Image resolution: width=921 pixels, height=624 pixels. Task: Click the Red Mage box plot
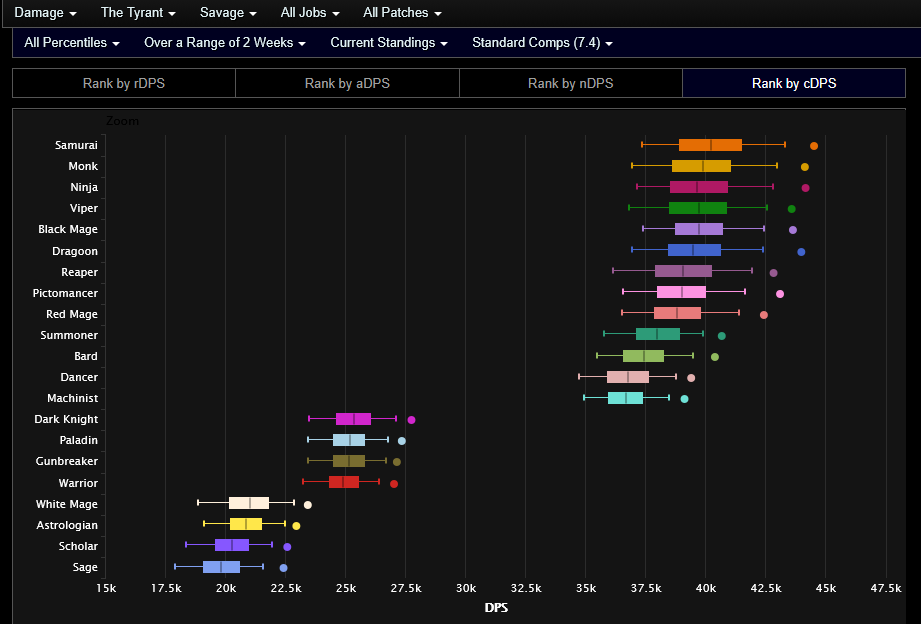(x=677, y=313)
